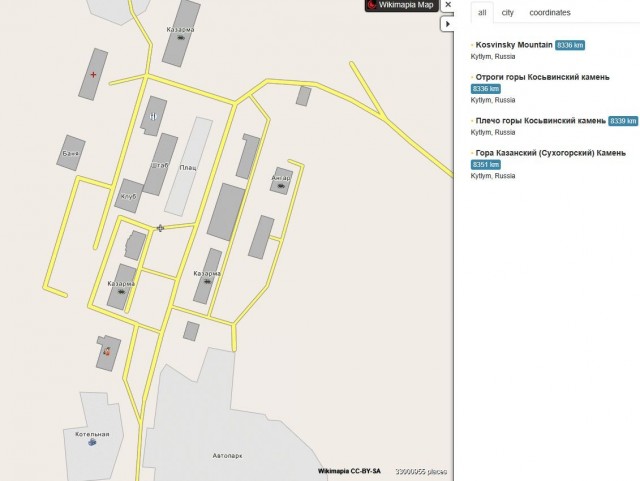The image size is (640, 481).
Task: Click 'Kytlym, Russia' under Kosvinsky Mountain
Action: (493, 57)
